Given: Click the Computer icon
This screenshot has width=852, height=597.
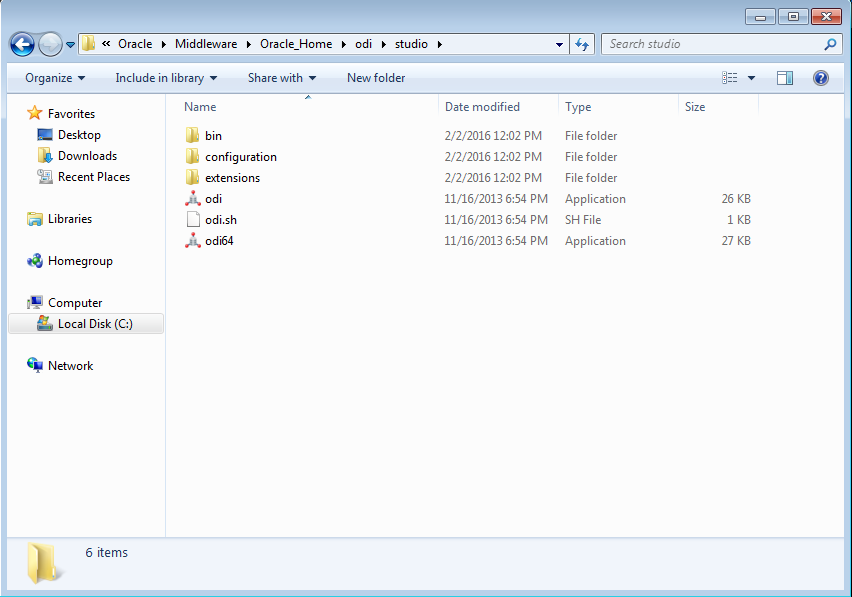Looking at the screenshot, I should (x=35, y=303).
